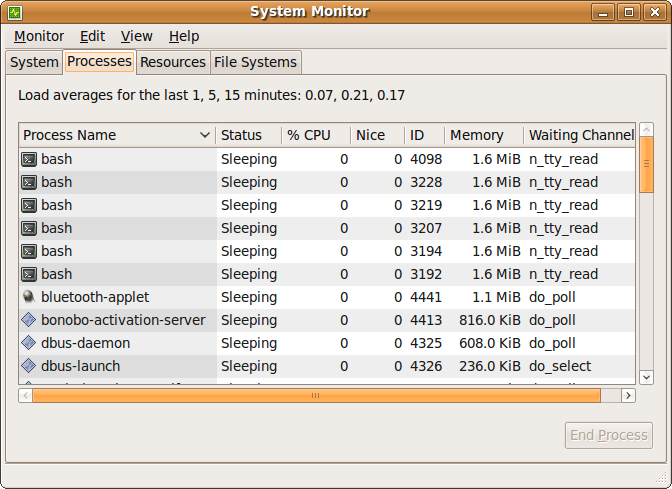Click horizontal scrollbar right arrow
Screen dimensions: 672x489
[628, 395]
